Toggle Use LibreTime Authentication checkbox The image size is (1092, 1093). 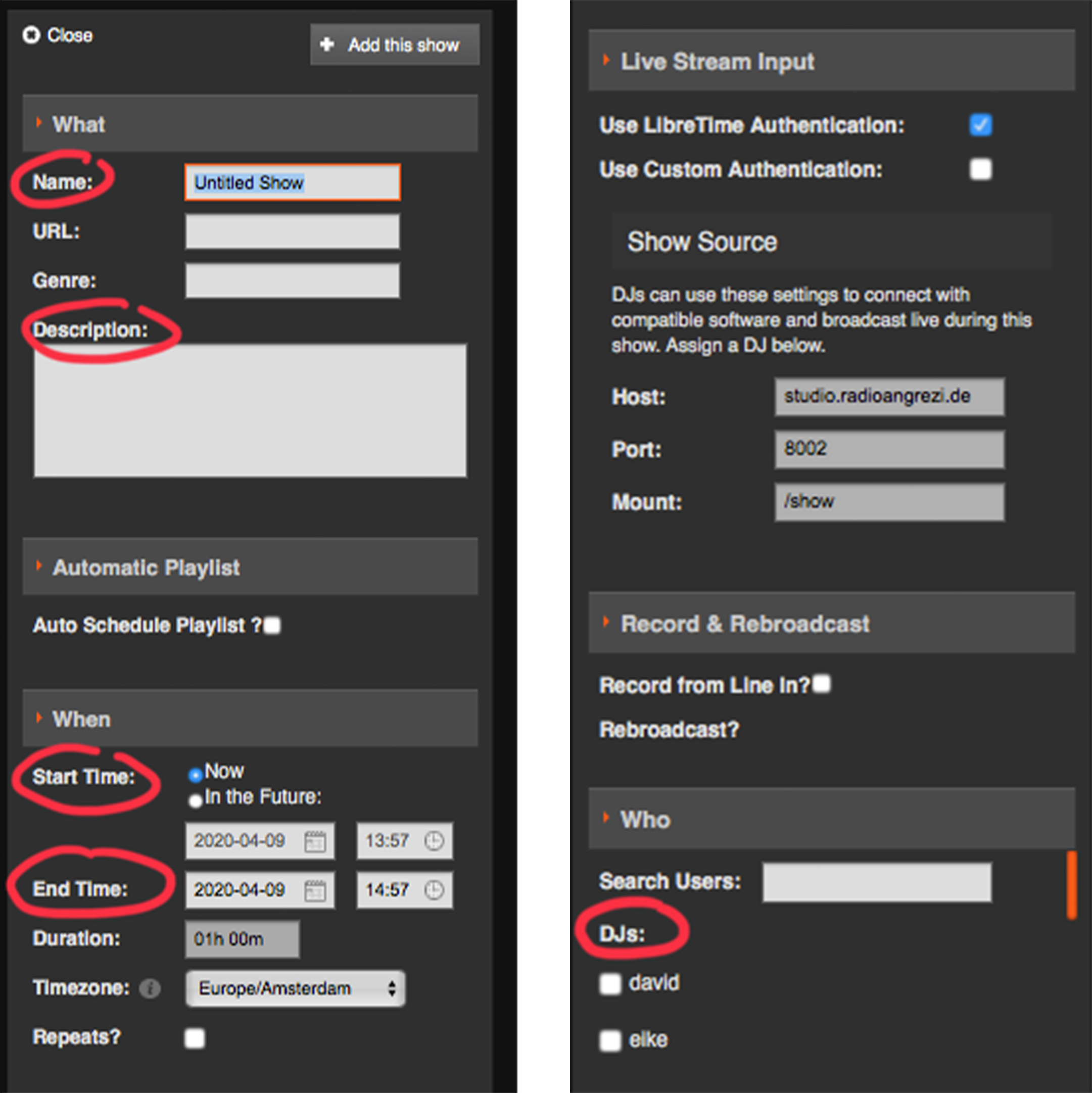click(x=980, y=125)
